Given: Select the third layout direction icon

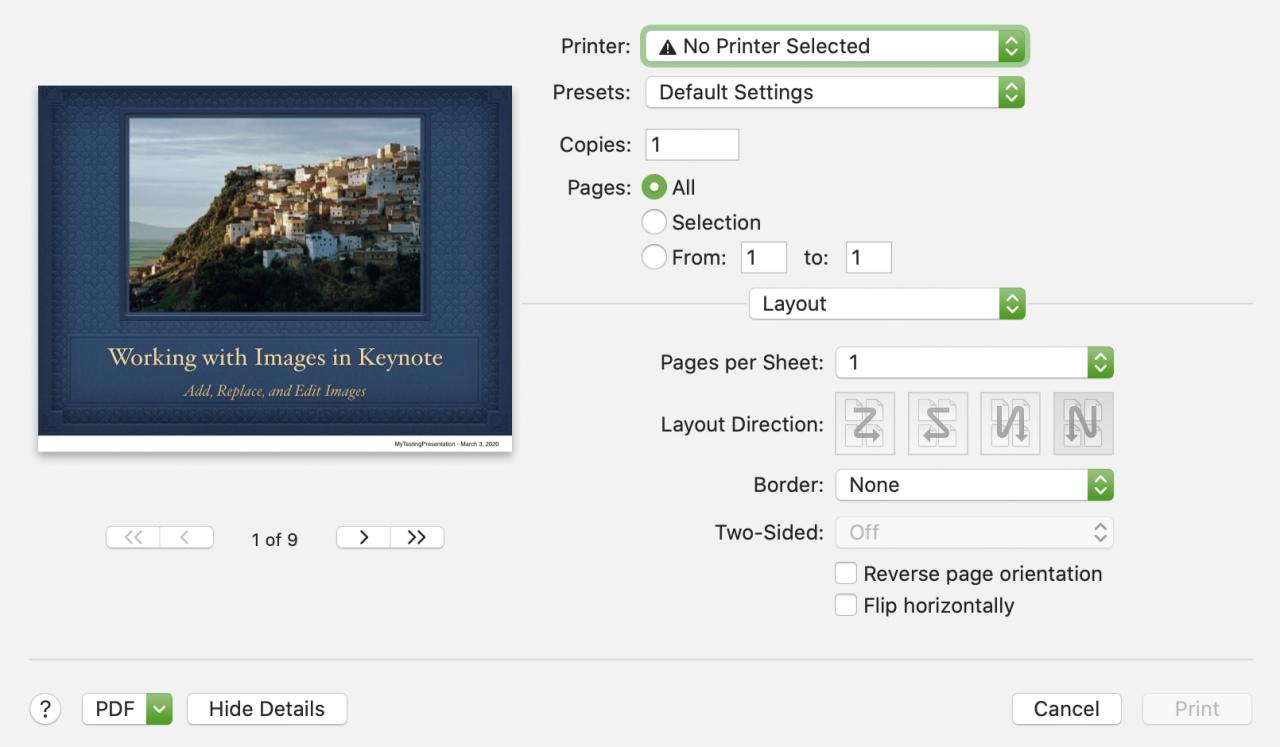Looking at the screenshot, I should tap(1010, 423).
